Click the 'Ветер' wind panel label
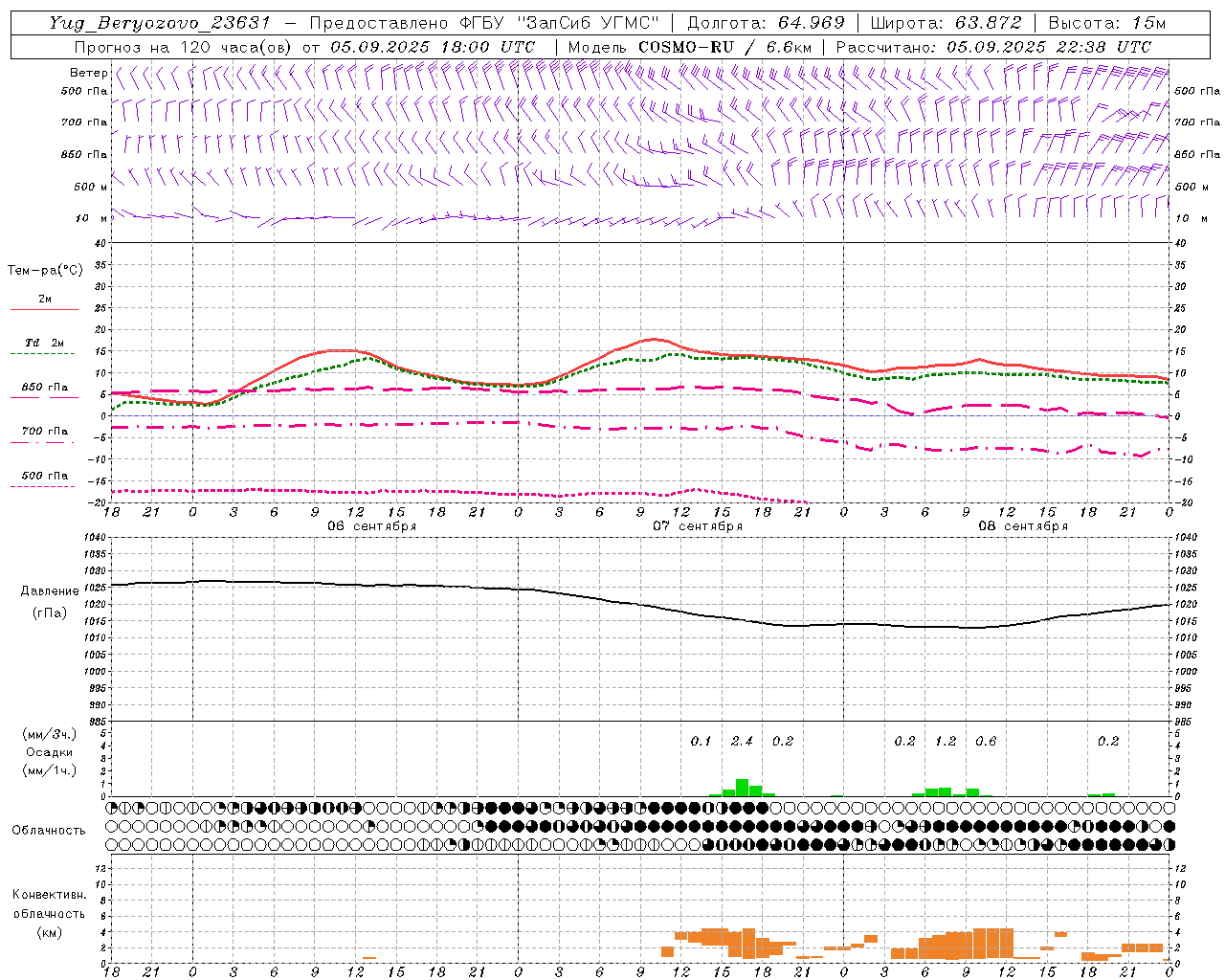 click(88, 73)
